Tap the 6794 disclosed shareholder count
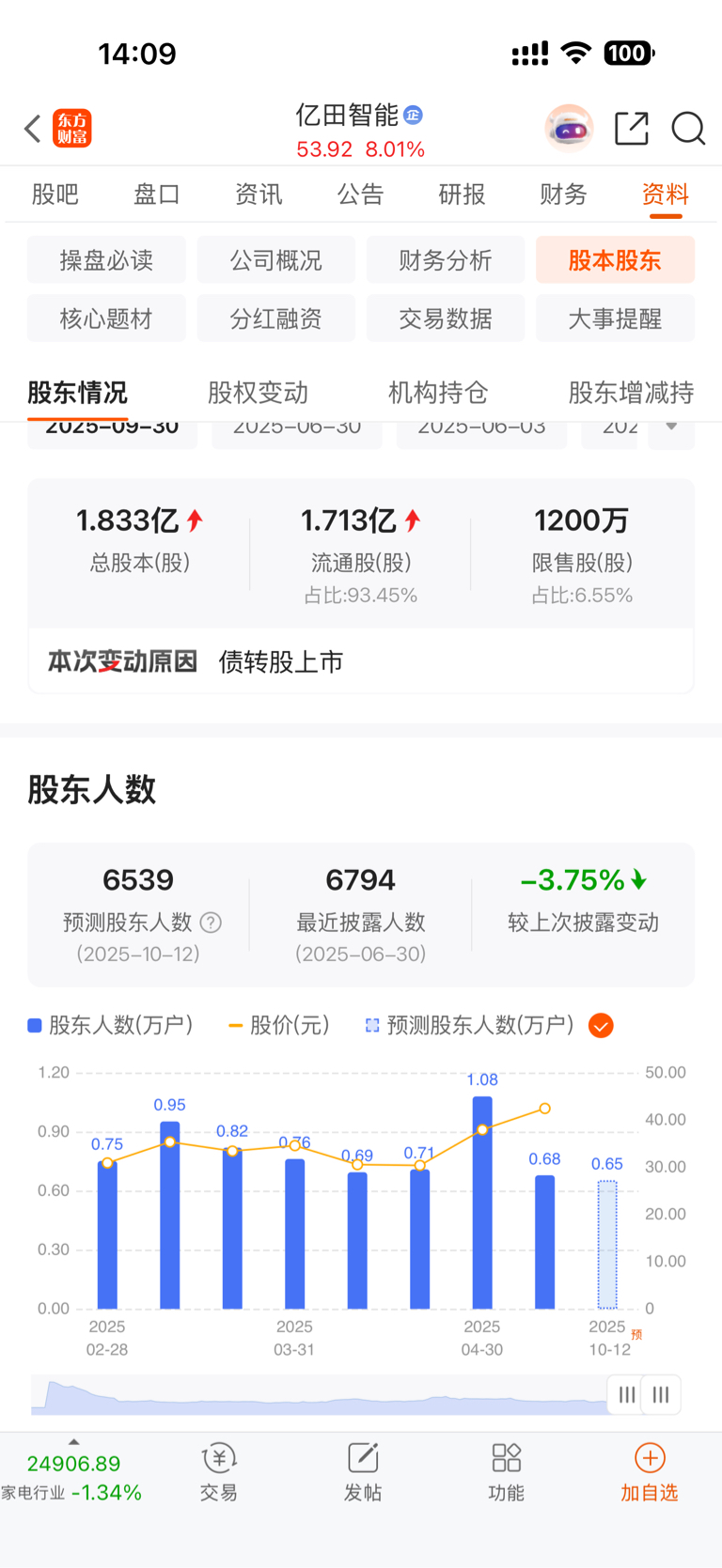This screenshot has width=722, height=1568. coord(360,880)
